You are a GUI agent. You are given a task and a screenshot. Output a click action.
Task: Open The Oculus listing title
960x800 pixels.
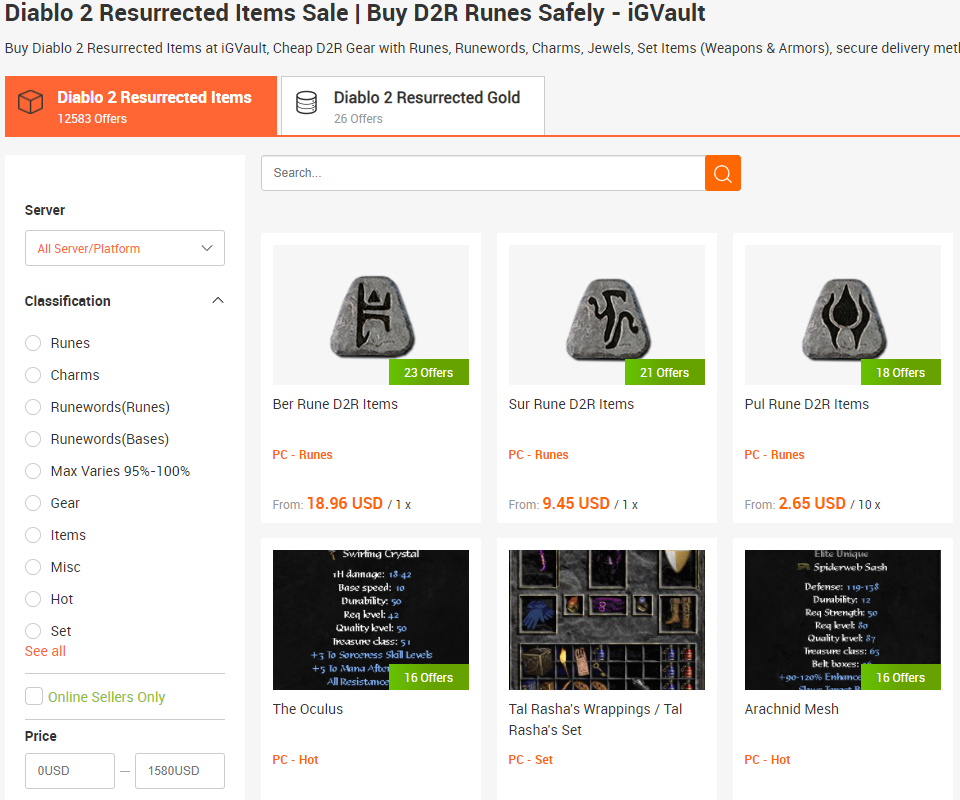coord(307,709)
